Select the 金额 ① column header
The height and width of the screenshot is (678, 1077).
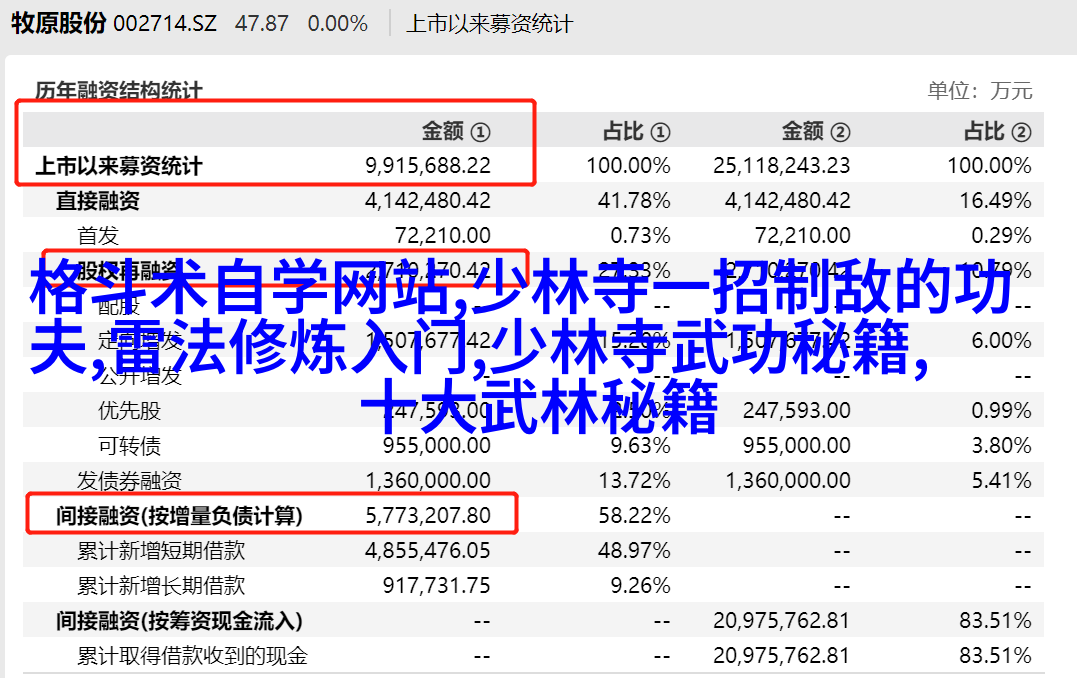point(456,131)
